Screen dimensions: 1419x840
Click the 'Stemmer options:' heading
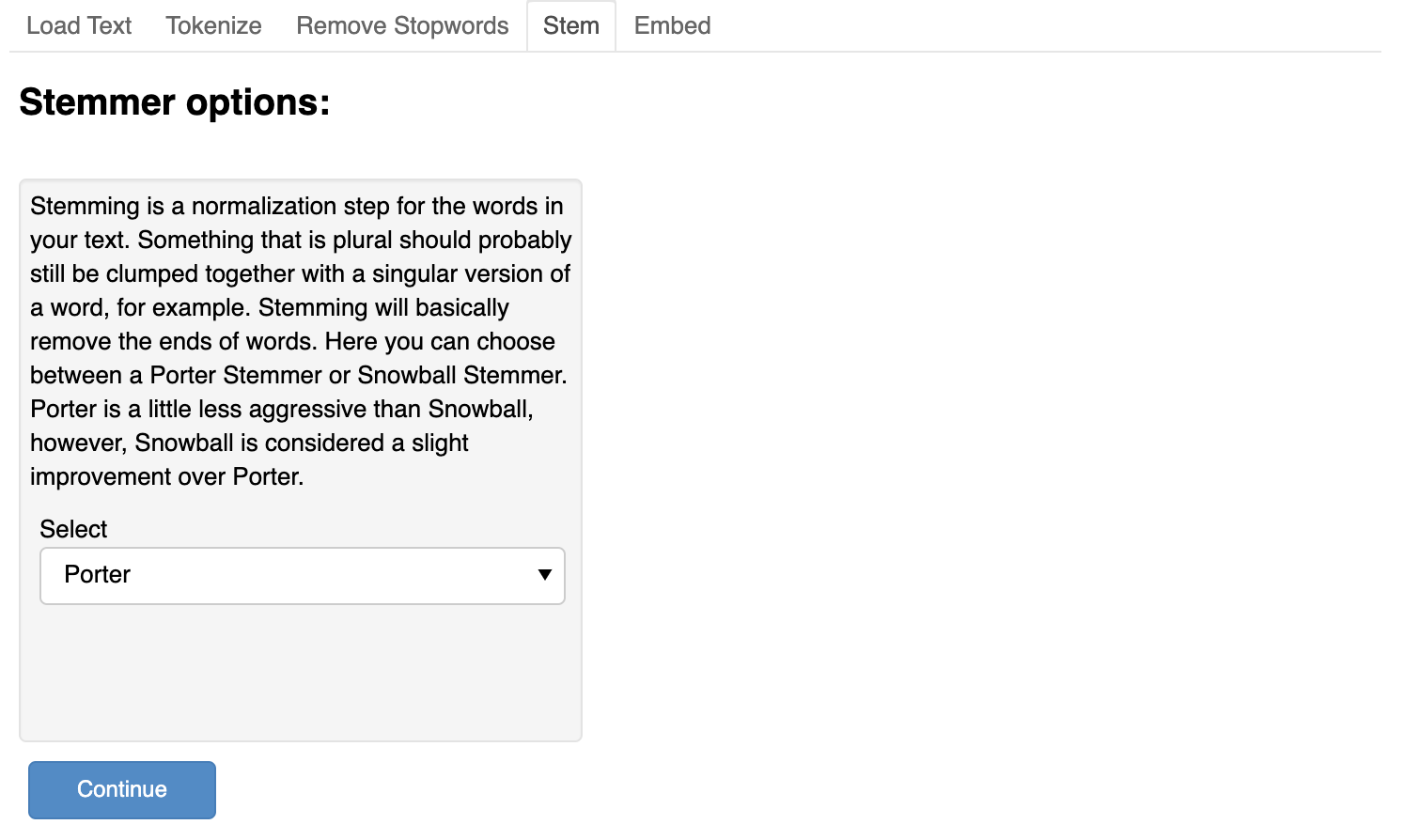point(175,102)
